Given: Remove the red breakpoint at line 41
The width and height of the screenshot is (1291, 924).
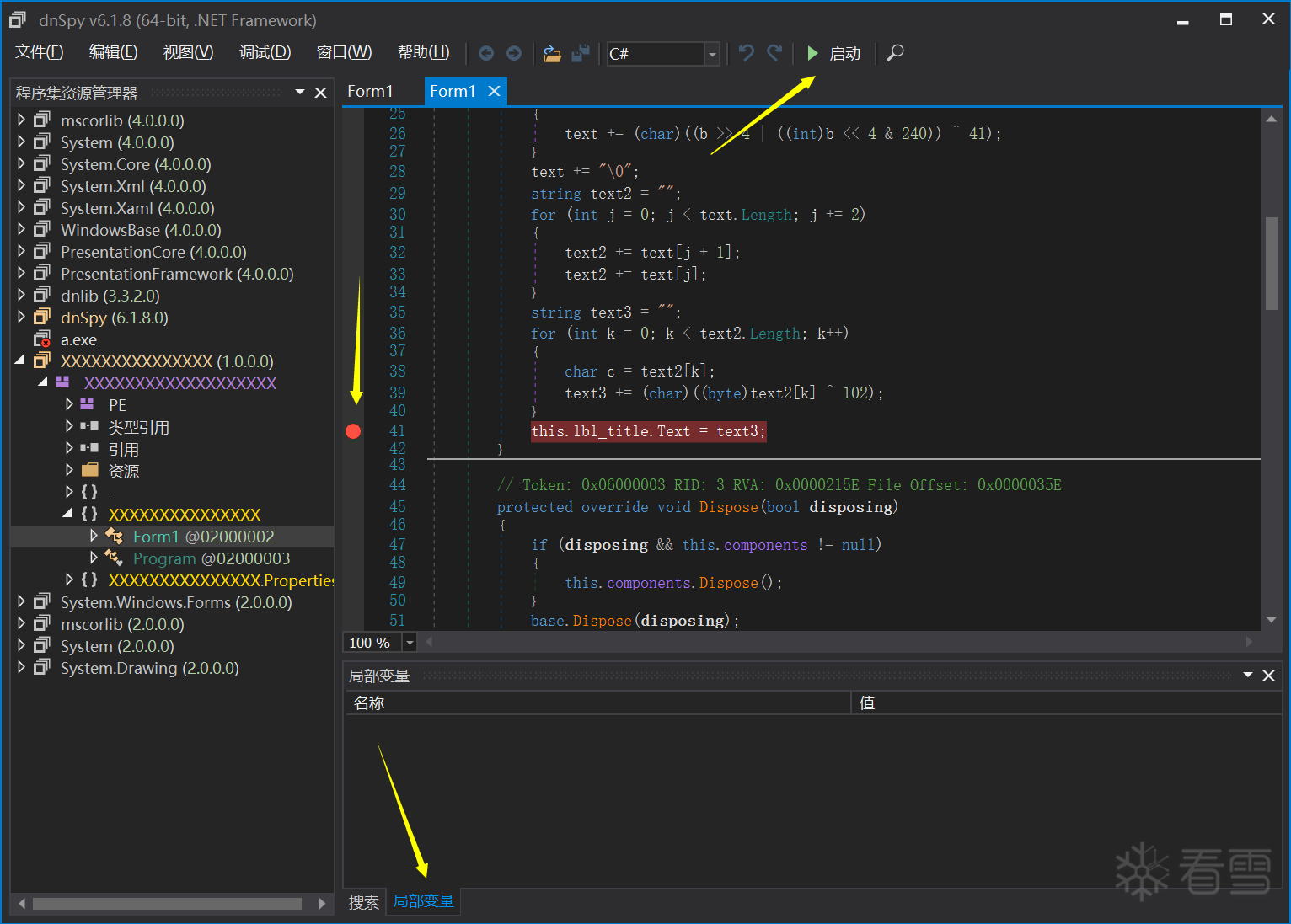Looking at the screenshot, I should click(353, 431).
